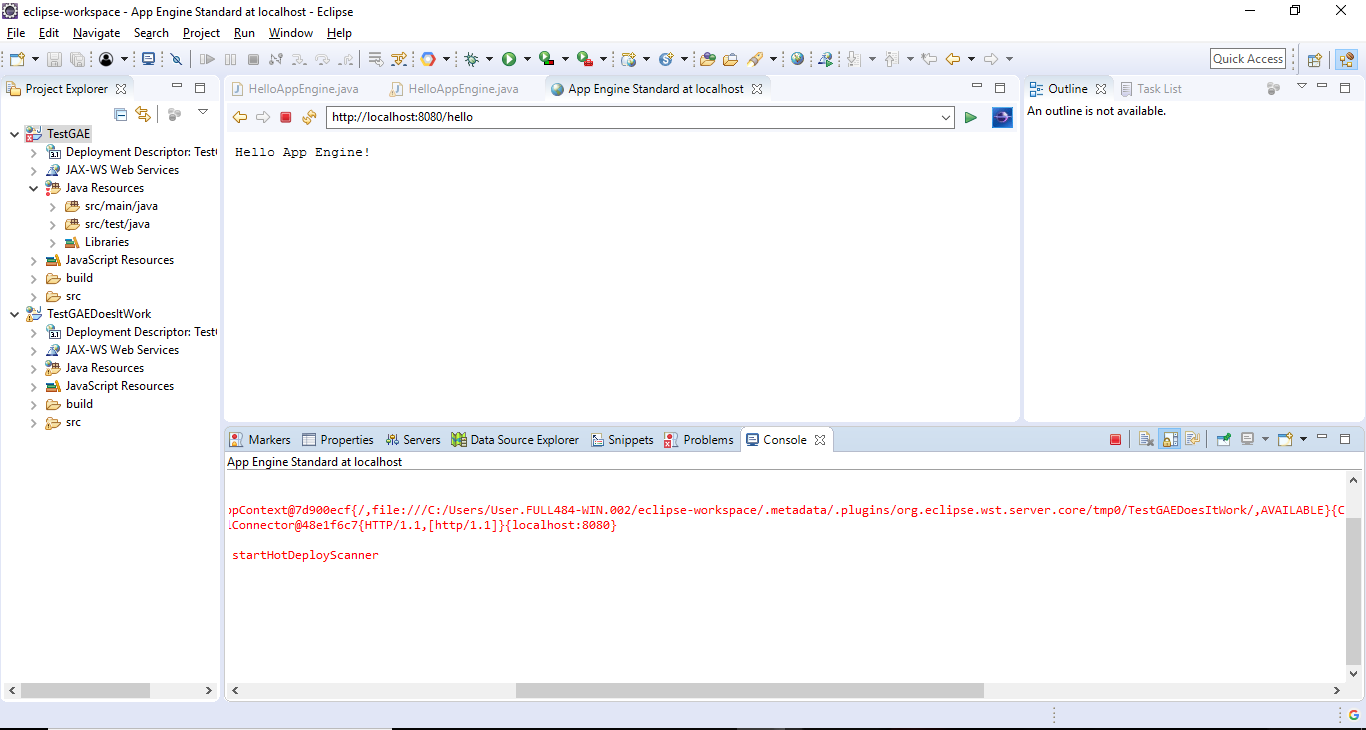Click the Skip All Breakpoints icon
The width and height of the screenshot is (1366, 730).
[176, 59]
